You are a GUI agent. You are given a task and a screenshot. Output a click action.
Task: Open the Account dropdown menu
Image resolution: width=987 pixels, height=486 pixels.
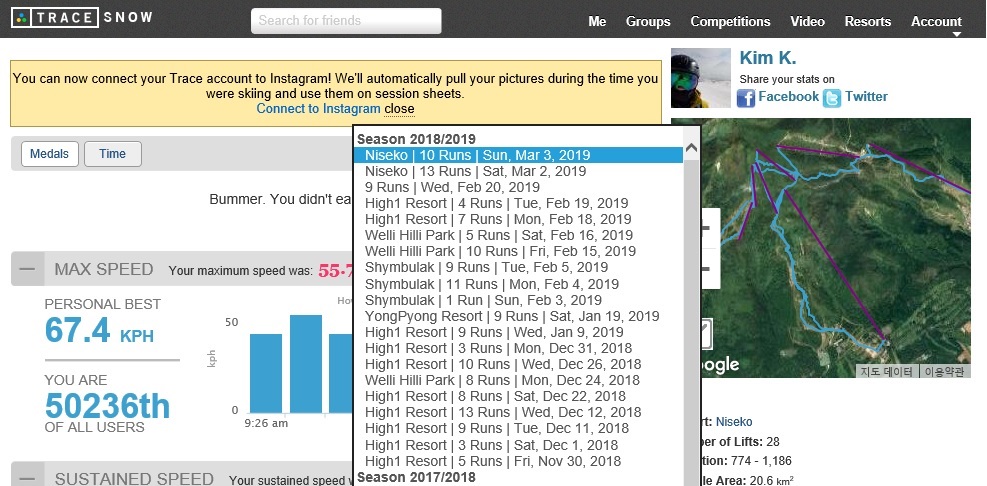click(x=936, y=21)
